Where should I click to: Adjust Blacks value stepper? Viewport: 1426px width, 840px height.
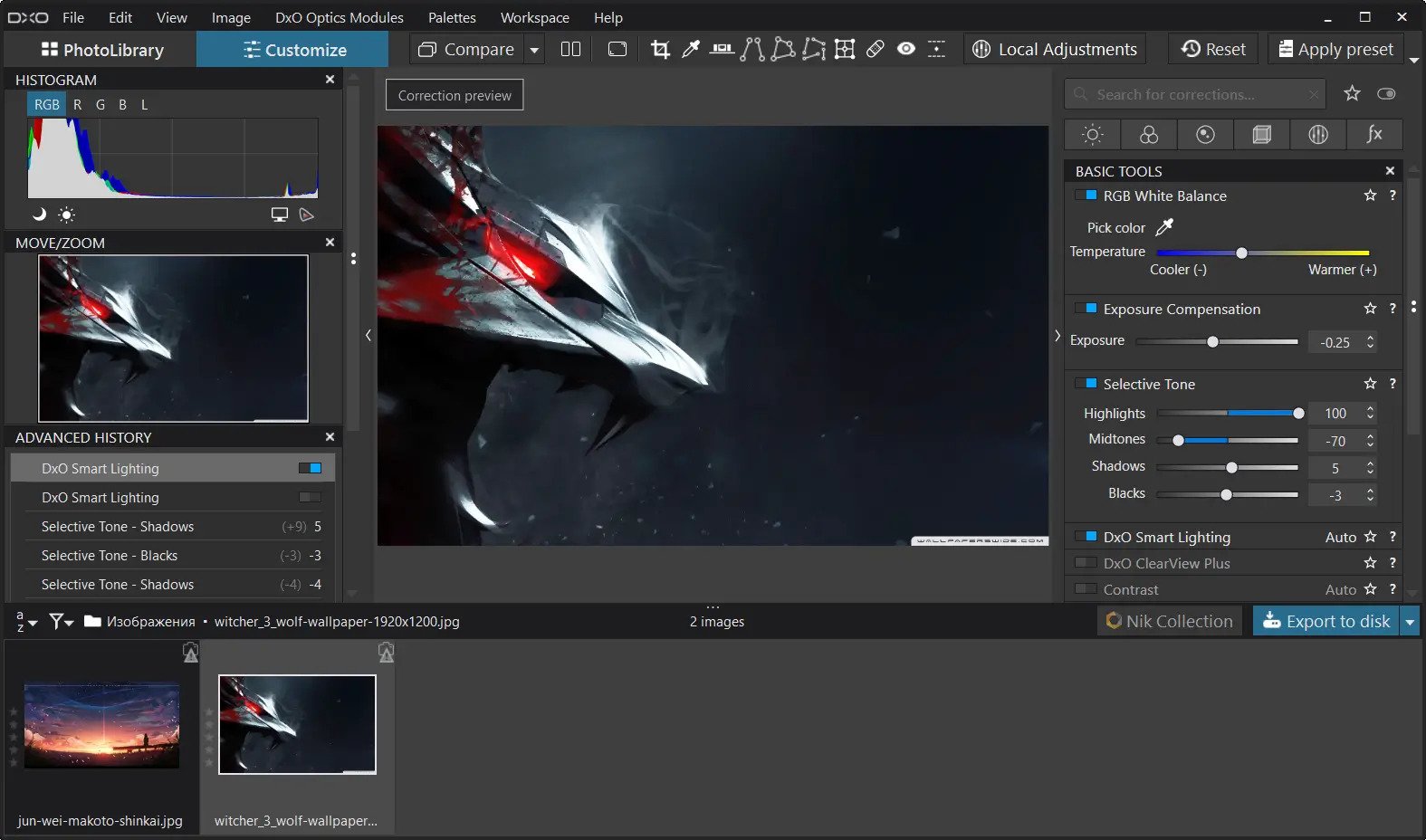1370,494
